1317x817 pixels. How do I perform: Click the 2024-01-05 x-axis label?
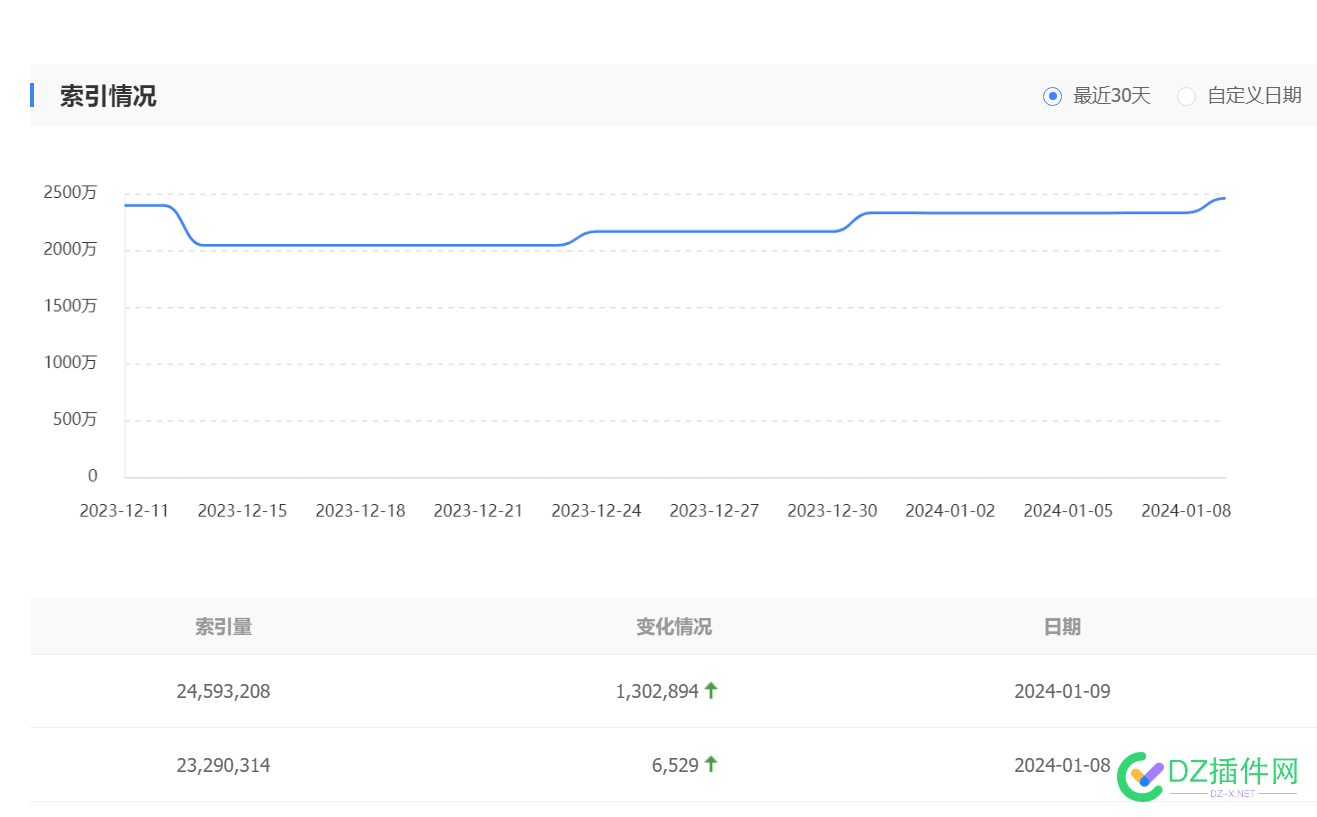1068,510
